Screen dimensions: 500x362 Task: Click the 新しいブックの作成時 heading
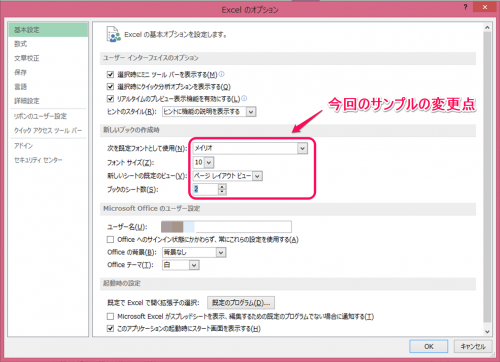pyautogui.click(x=131, y=130)
